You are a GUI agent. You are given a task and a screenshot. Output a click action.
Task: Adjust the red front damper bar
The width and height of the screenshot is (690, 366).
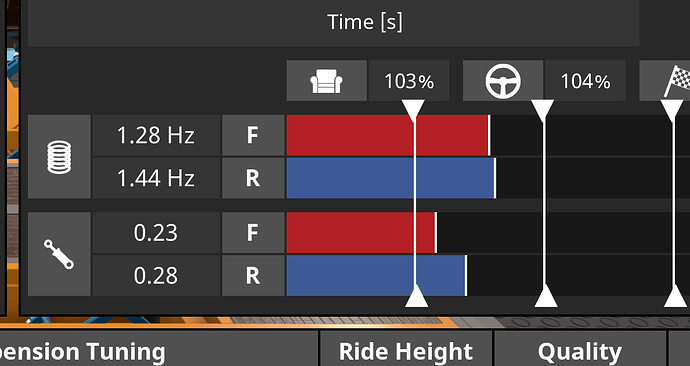point(362,233)
